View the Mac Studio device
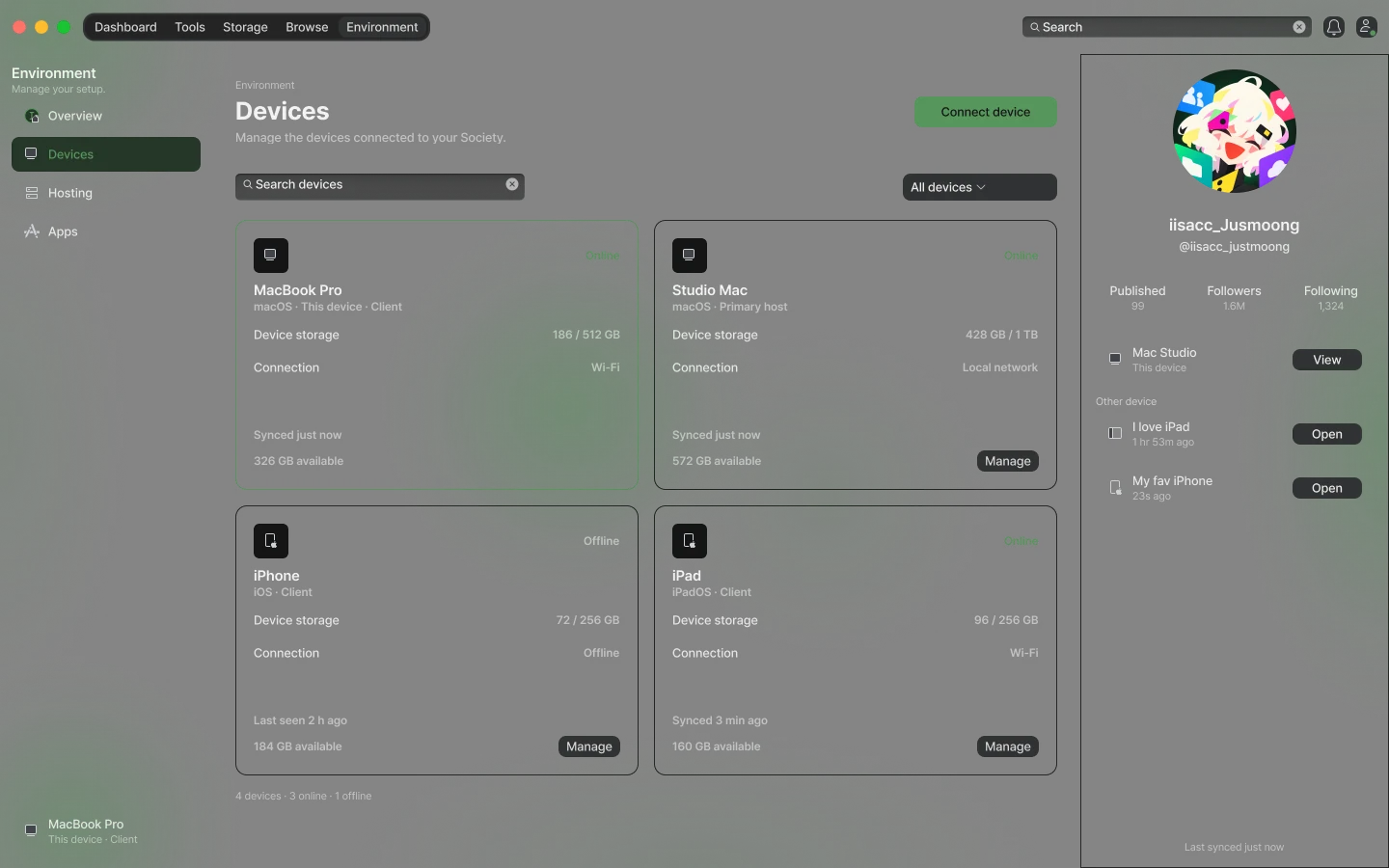Image resolution: width=1389 pixels, height=868 pixels. pyautogui.click(x=1327, y=360)
